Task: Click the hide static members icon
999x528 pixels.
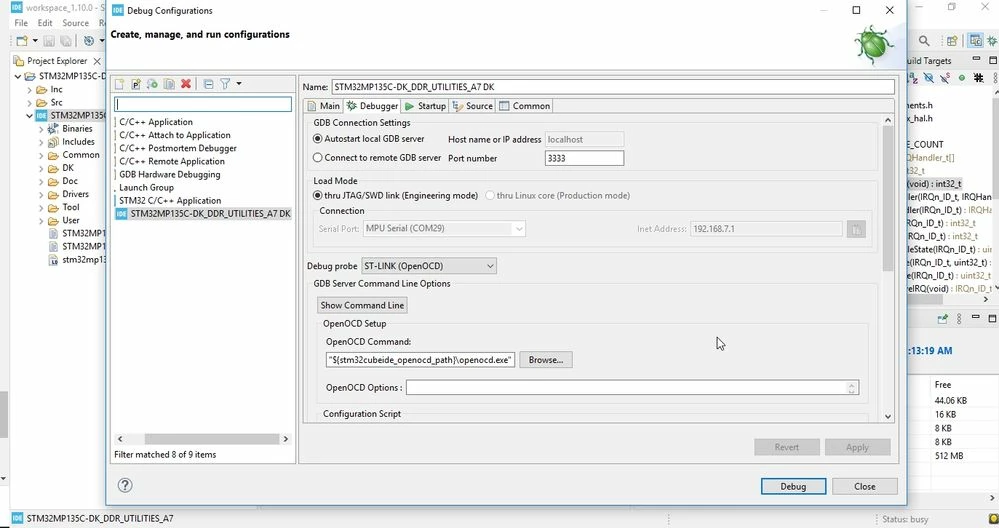Action: pyautogui.click(x=945, y=78)
